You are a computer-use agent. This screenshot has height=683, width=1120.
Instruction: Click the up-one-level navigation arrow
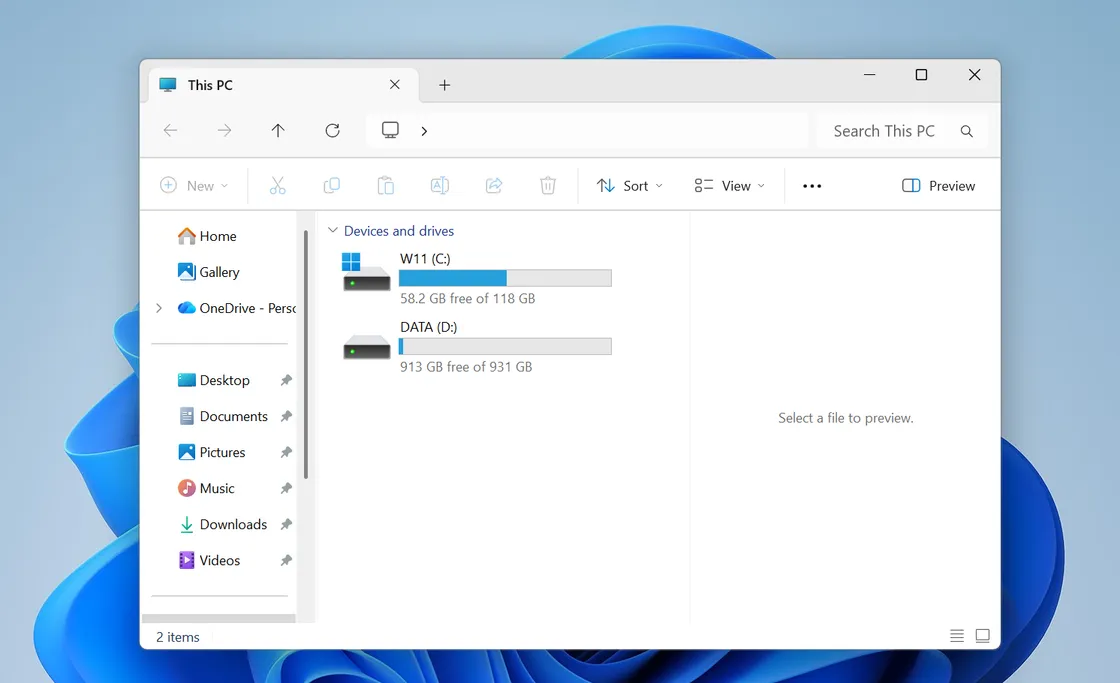(x=278, y=130)
